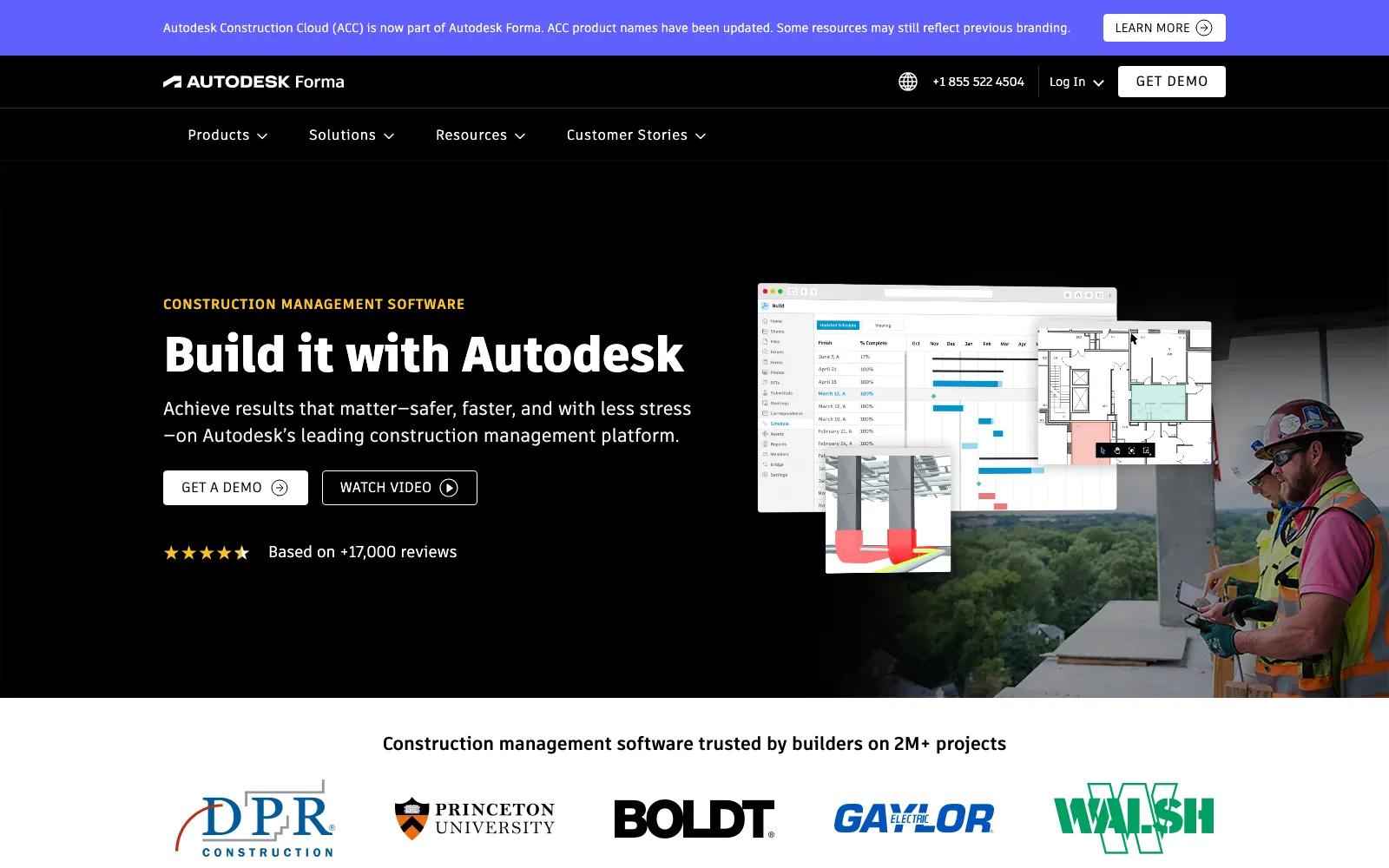Click the Boldt logo
This screenshot has width=1389, height=868.
694,819
